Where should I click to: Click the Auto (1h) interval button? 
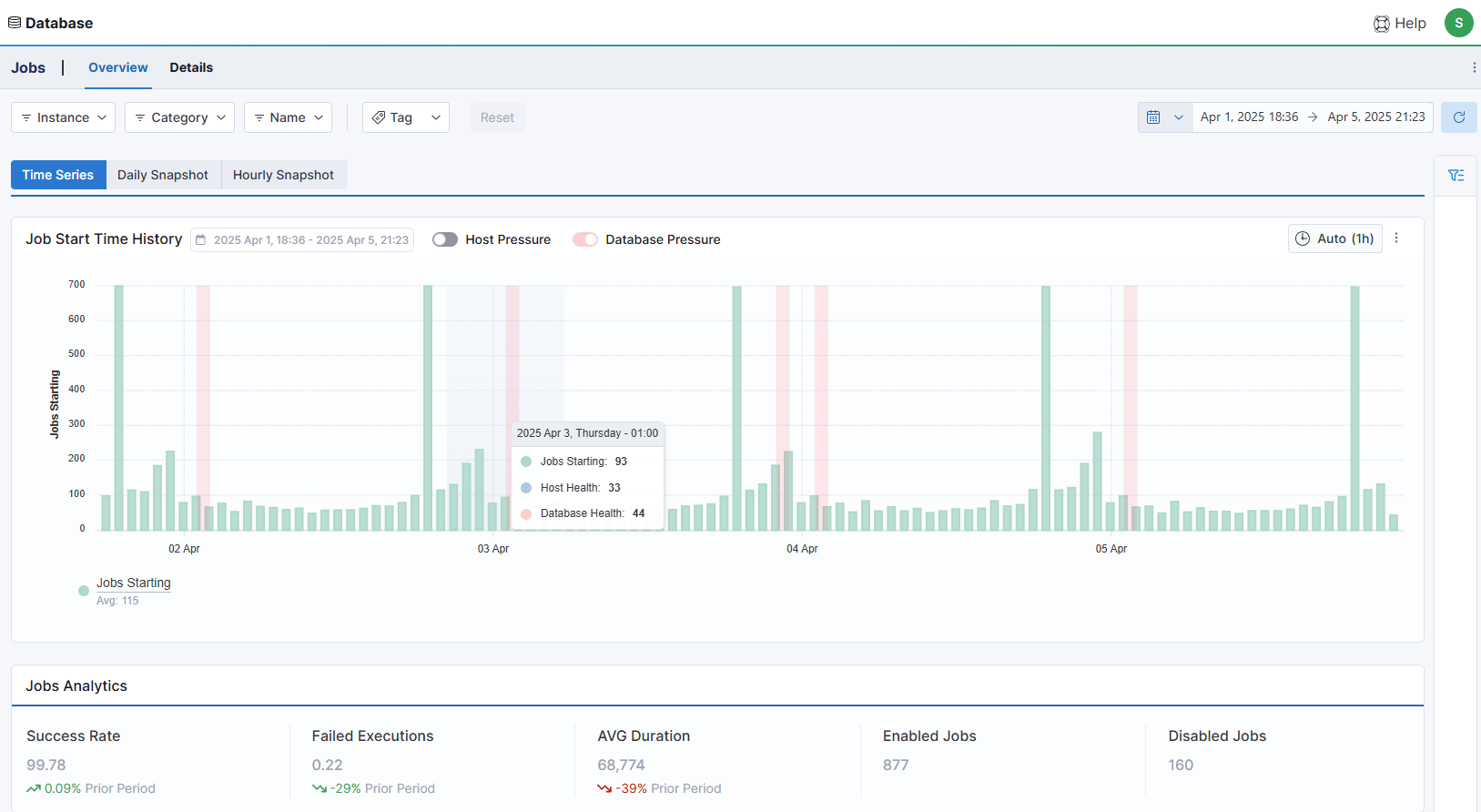tap(1334, 239)
